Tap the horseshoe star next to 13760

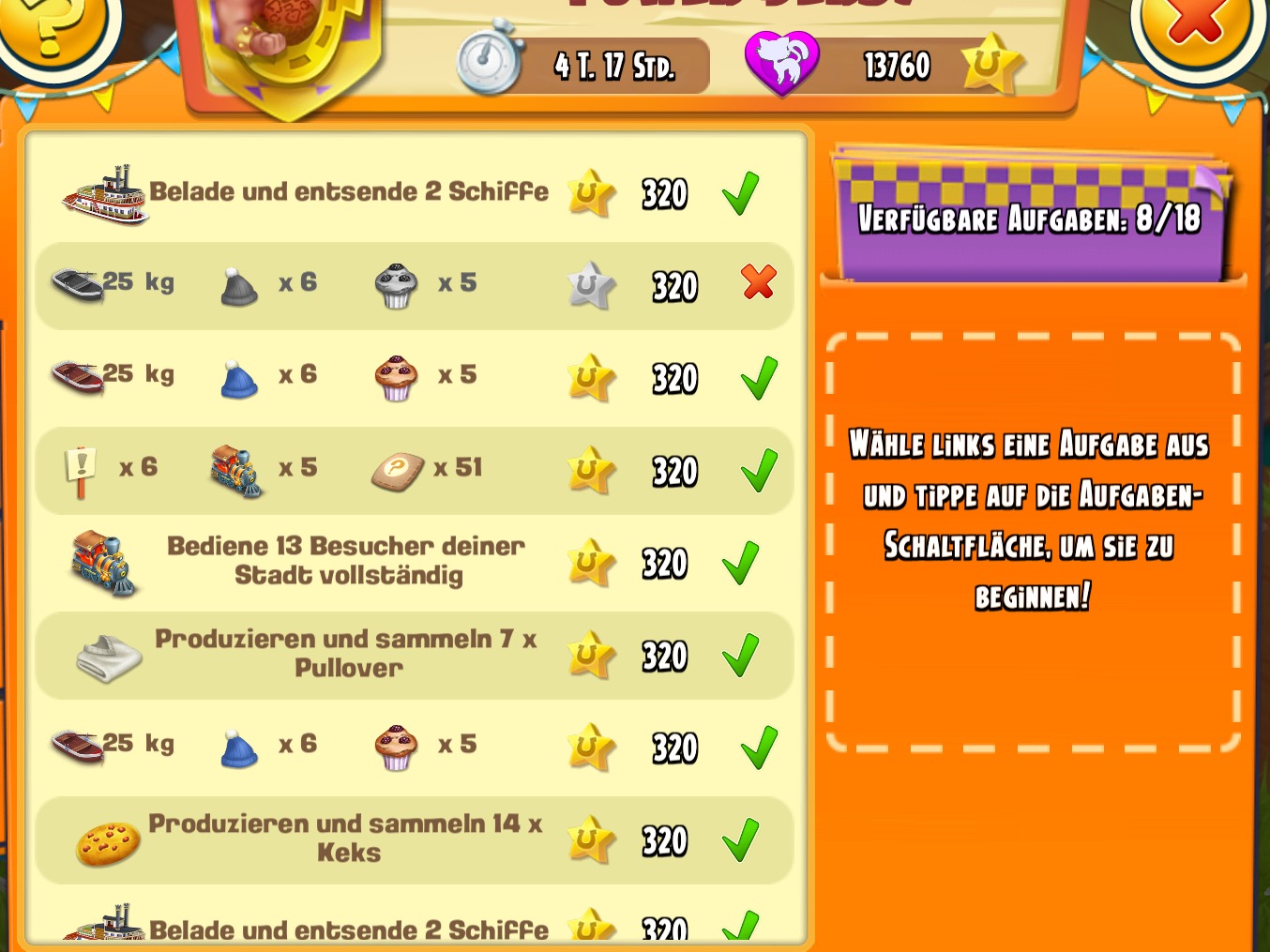pyautogui.click(x=992, y=64)
